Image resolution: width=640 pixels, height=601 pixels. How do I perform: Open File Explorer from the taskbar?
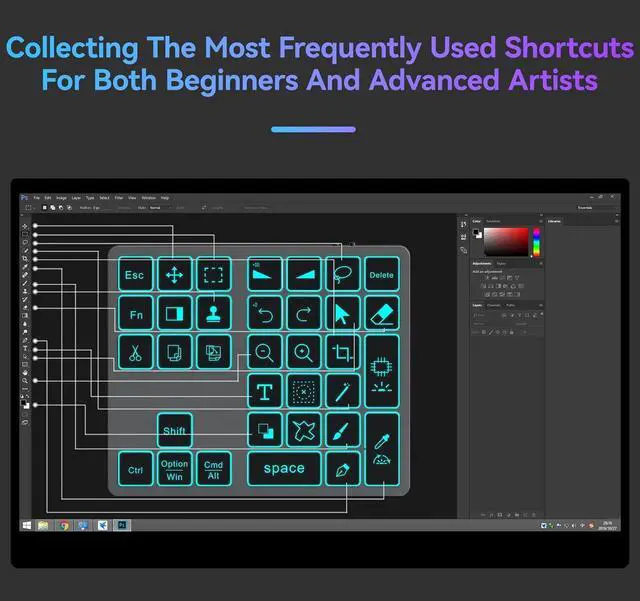[43, 525]
